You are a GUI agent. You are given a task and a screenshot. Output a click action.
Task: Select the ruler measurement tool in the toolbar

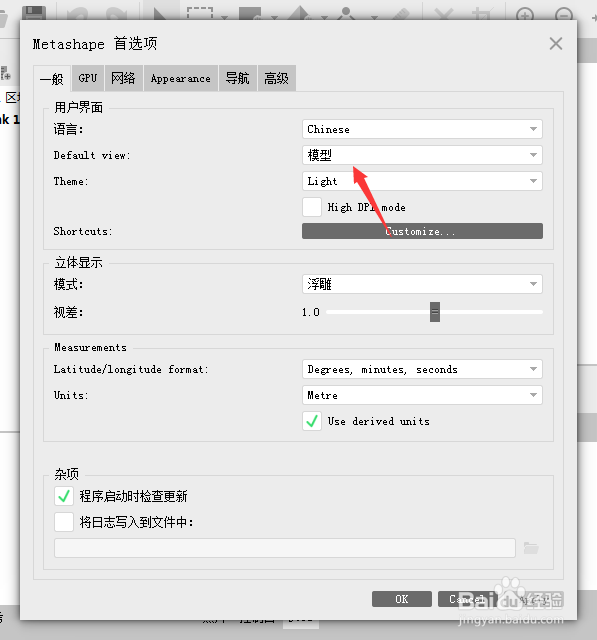tap(401, 14)
